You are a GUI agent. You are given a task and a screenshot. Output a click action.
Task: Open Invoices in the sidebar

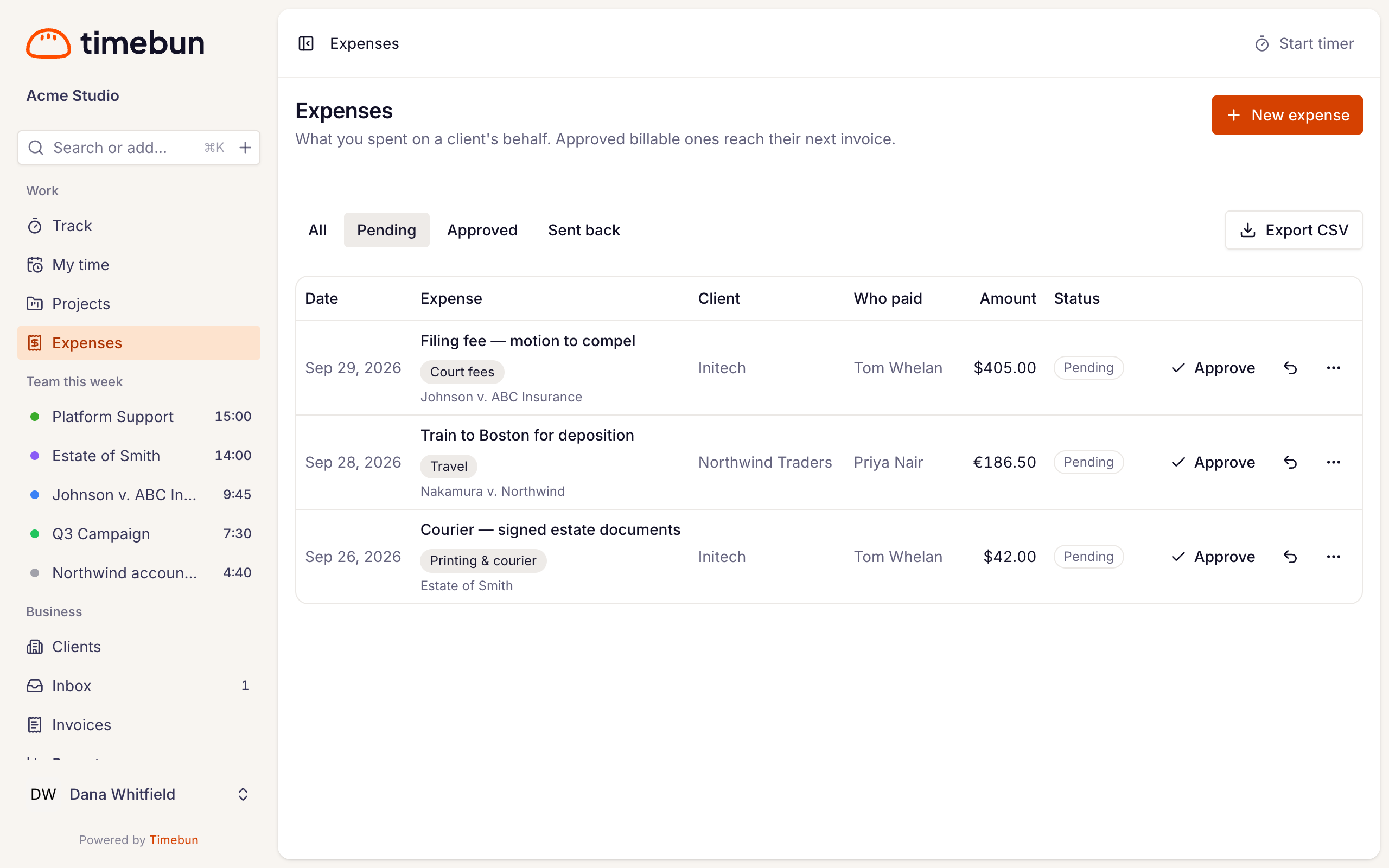139,724
